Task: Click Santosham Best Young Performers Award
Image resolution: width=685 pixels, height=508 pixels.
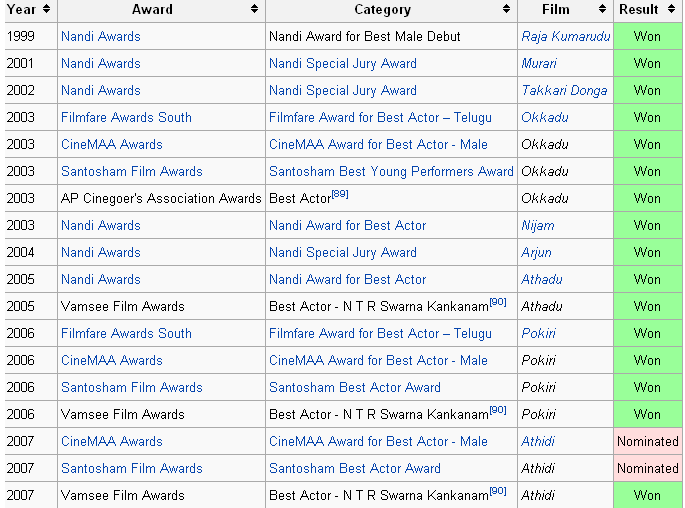Action: point(391,172)
